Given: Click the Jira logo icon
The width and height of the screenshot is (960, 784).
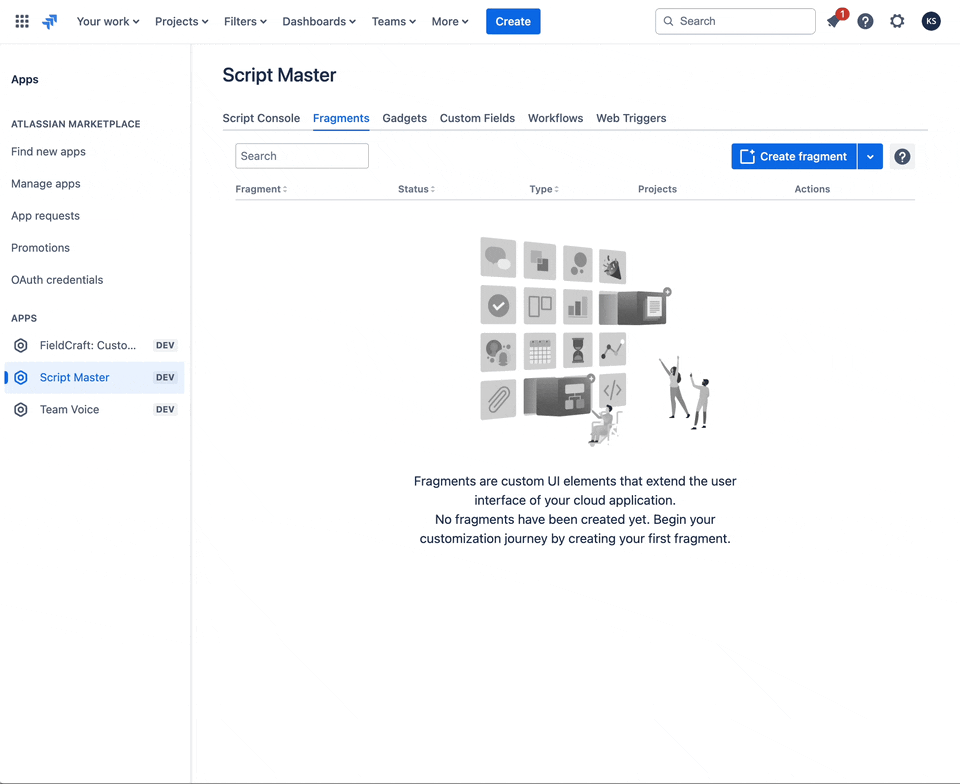Looking at the screenshot, I should click(x=50, y=21).
